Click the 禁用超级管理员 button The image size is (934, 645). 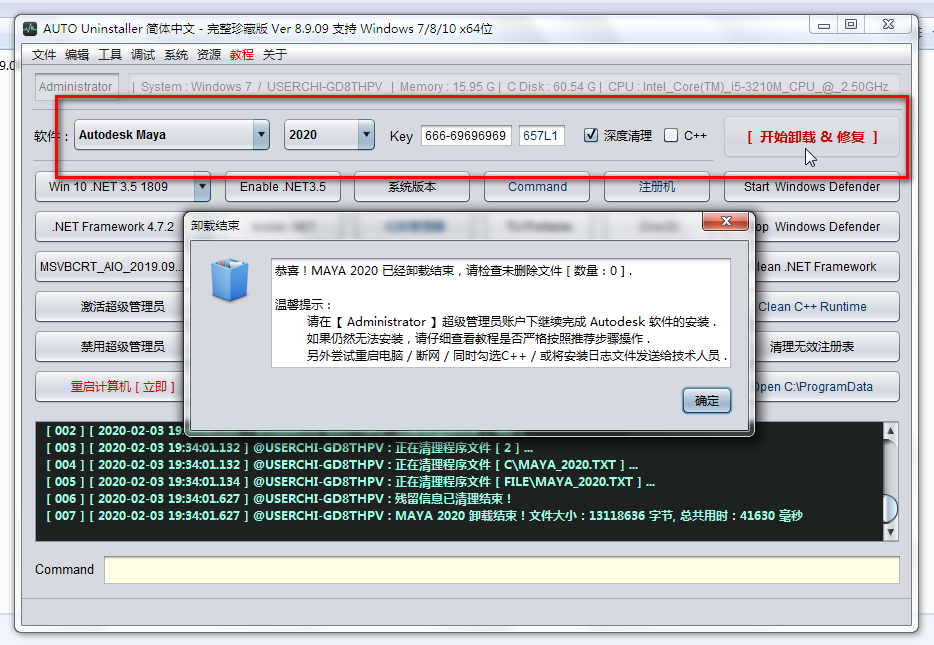pos(110,346)
